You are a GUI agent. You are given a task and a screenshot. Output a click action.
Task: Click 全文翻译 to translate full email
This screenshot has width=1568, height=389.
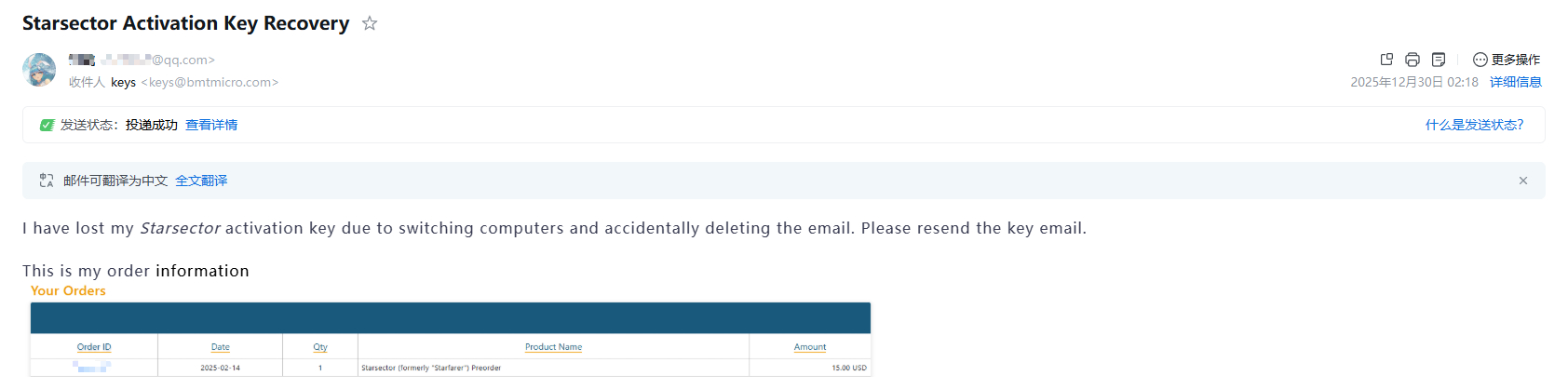[201, 181]
